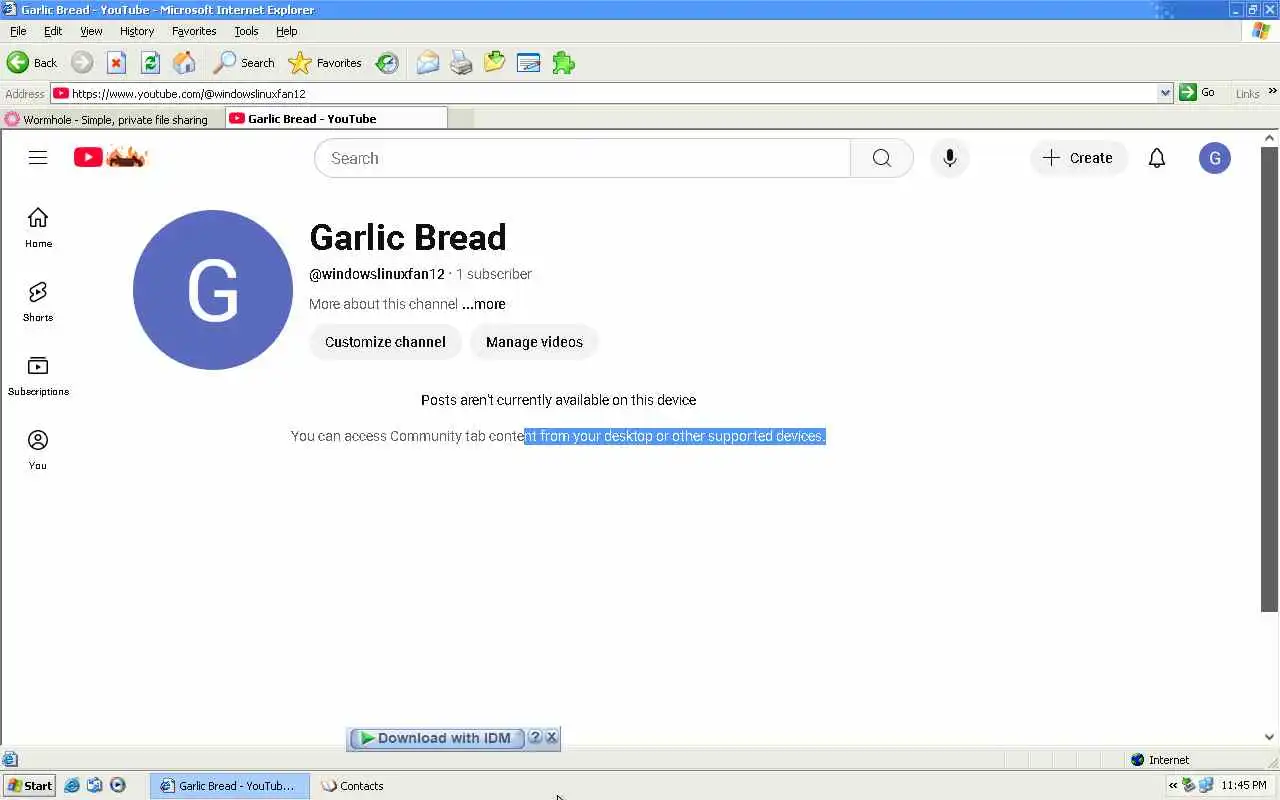Go back with the Back arrow icon
1280x800 pixels.
pyautogui.click(x=18, y=63)
